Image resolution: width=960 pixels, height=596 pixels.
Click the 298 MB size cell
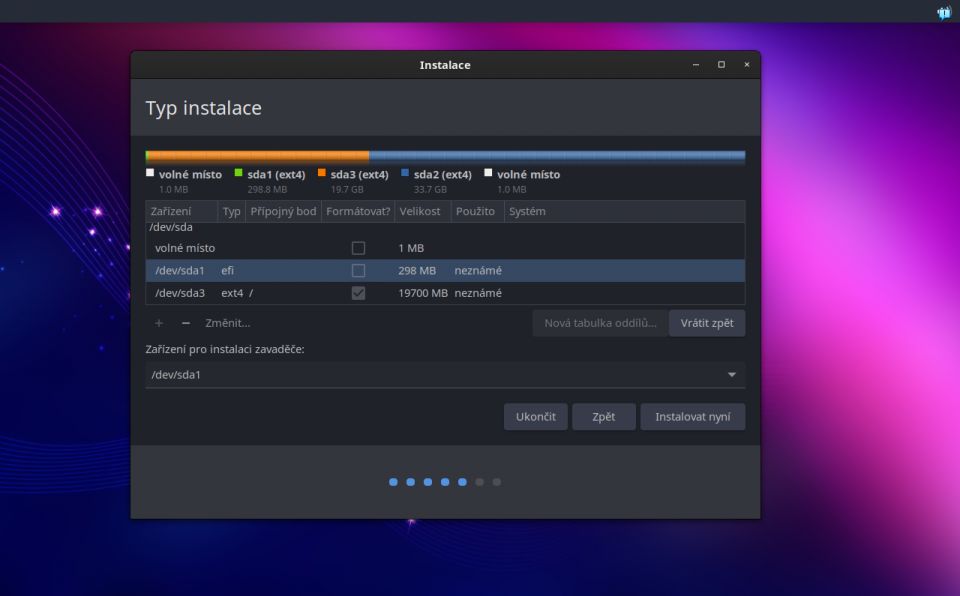[x=417, y=271]
